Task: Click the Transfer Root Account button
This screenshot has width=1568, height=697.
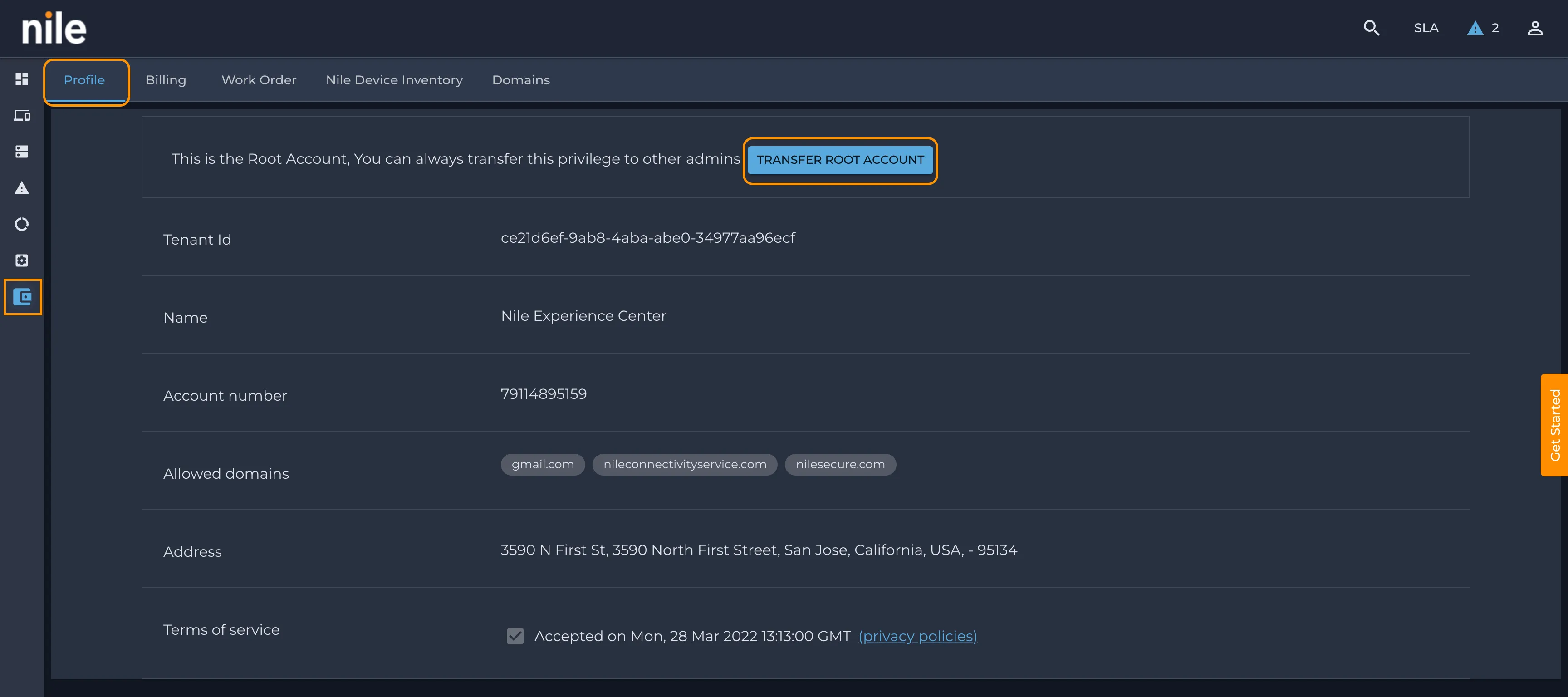Action: point(840,160)
